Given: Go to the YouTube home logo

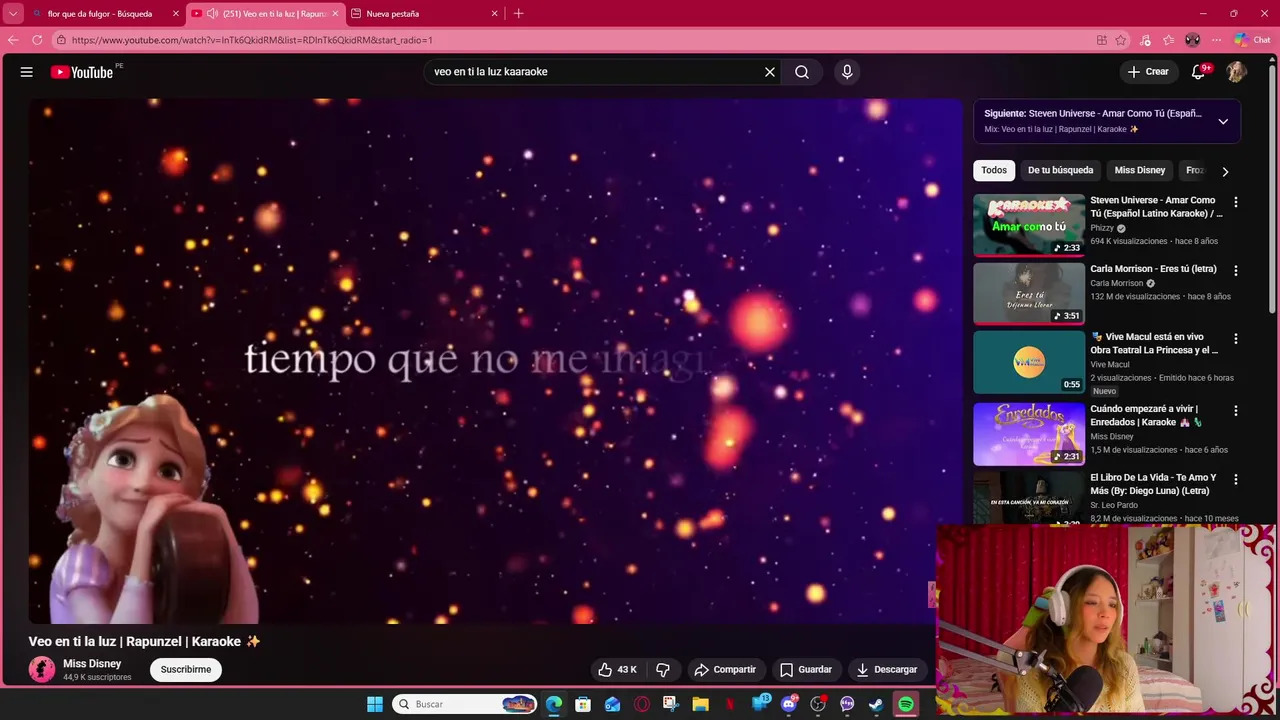Looking at the screenshot, I should tap(82, 72).
